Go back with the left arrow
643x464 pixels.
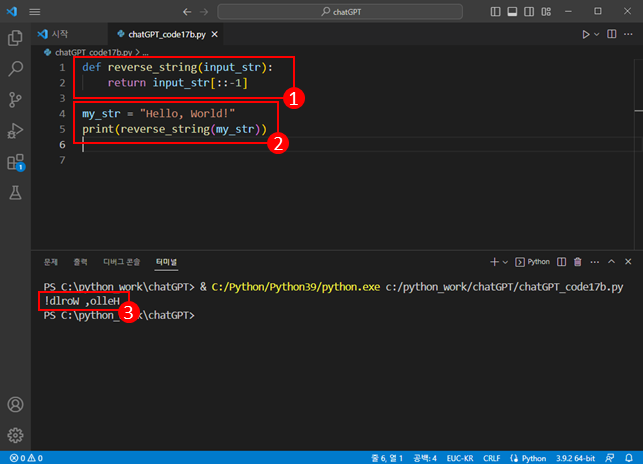coord(187,12)
